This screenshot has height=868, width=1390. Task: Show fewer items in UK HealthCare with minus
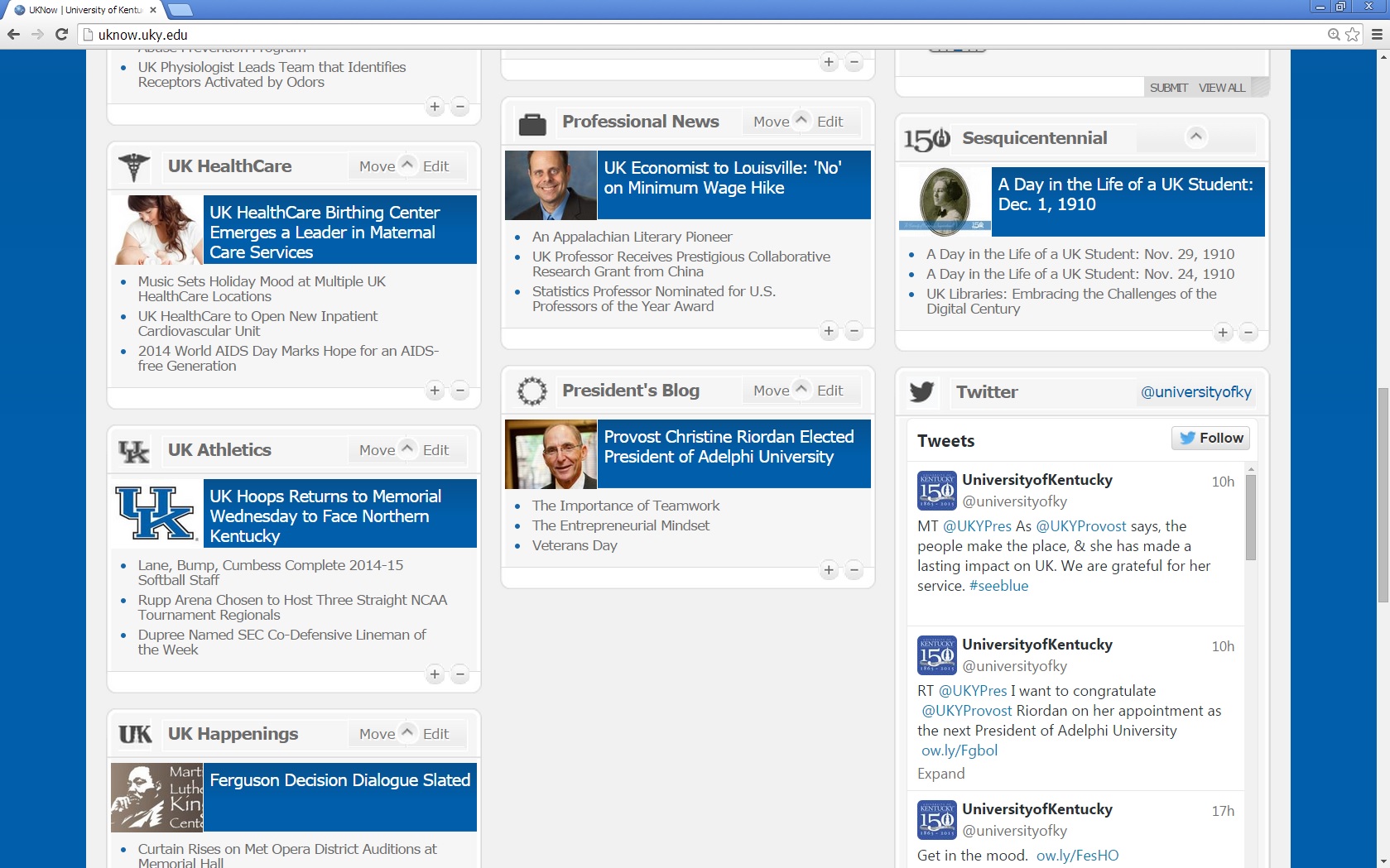pyautogui.click(x=460, y=390)
